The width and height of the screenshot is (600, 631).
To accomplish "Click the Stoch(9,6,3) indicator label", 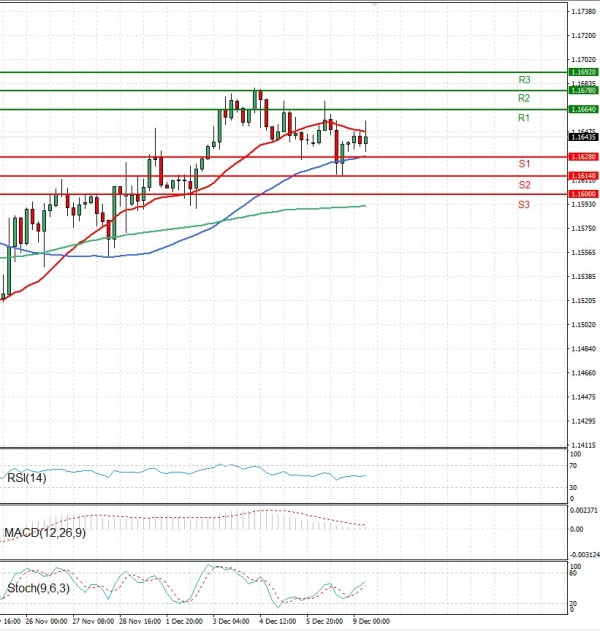I will 37,589.
